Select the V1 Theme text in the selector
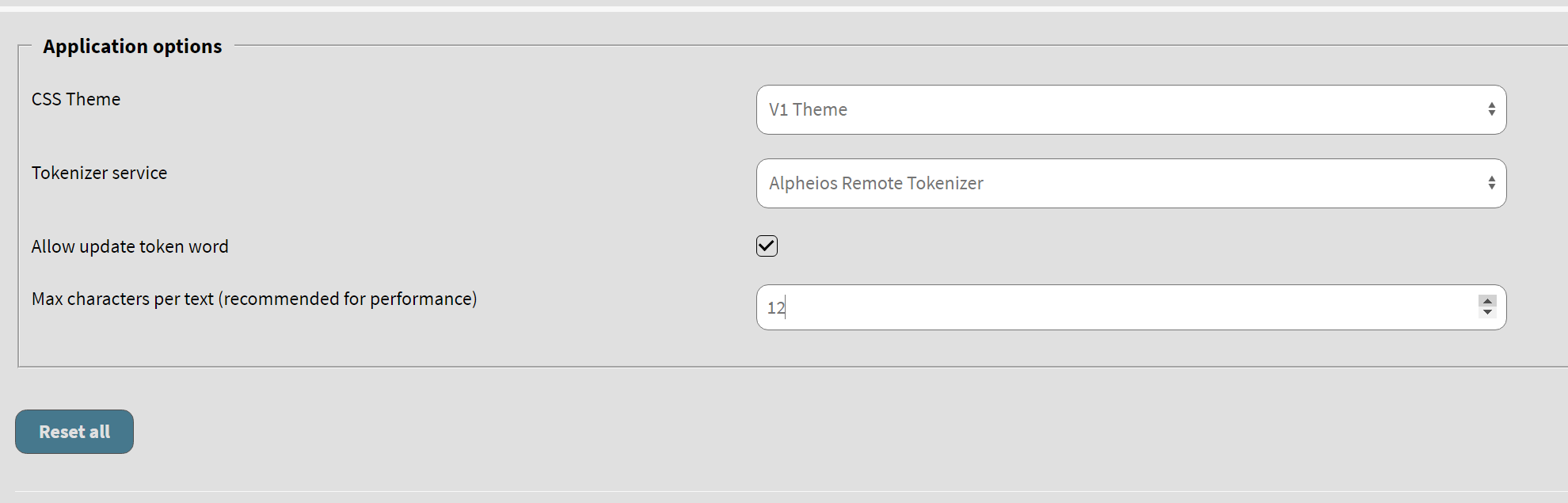Screen dimensions: 1568x503 coord(808,109)
